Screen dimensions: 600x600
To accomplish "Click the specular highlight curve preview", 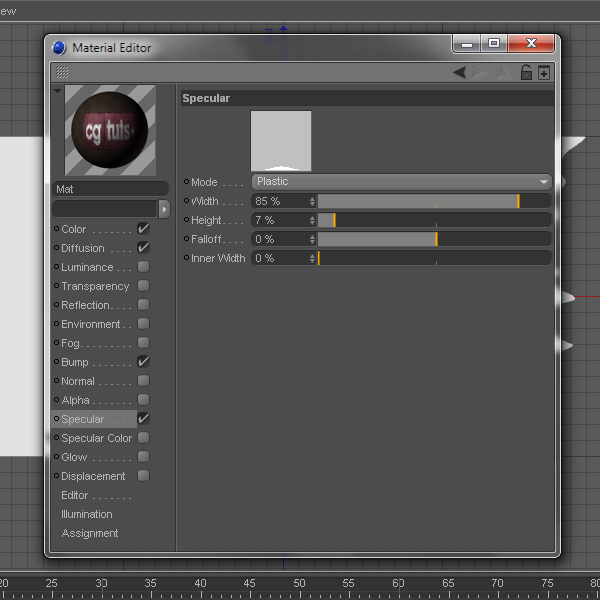I will (281, 141).
